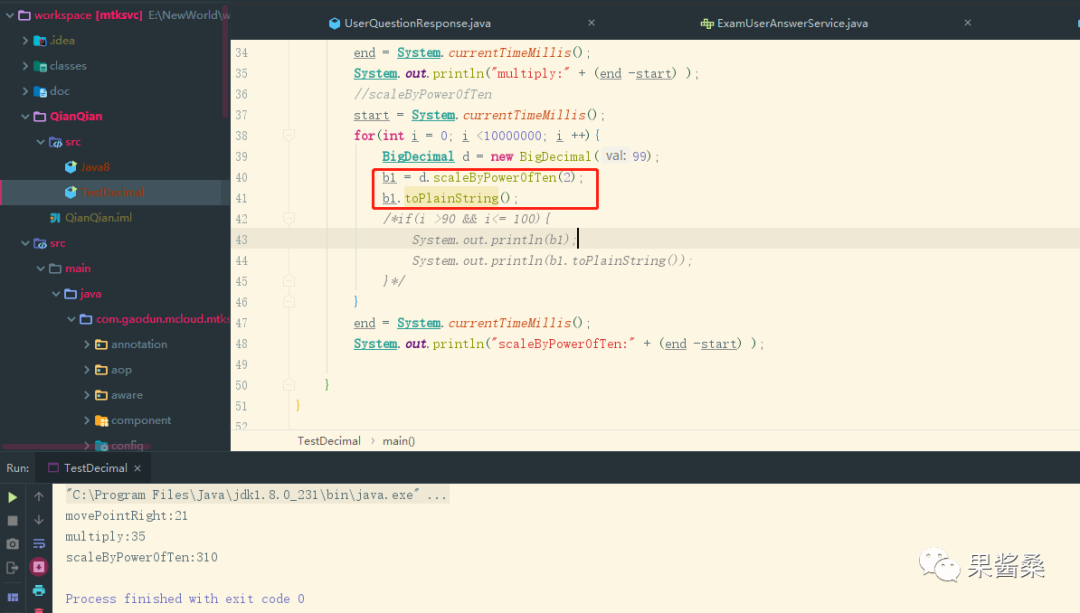This screenshot has height=613, width=1080.
Task: Toggle code fold marker at line 50
Action: (289, 385)
